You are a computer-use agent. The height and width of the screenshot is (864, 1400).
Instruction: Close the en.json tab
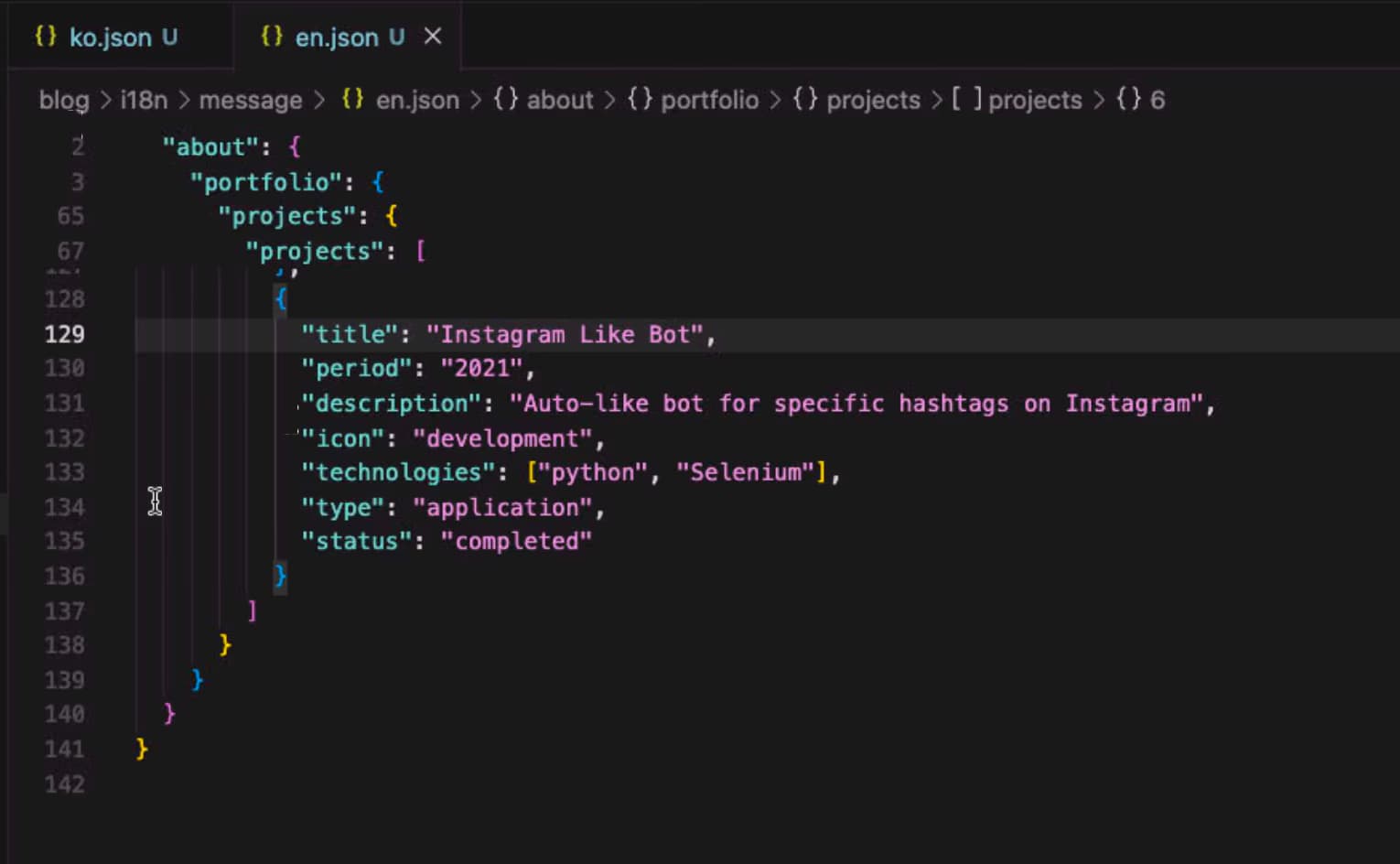pos(433,37)
